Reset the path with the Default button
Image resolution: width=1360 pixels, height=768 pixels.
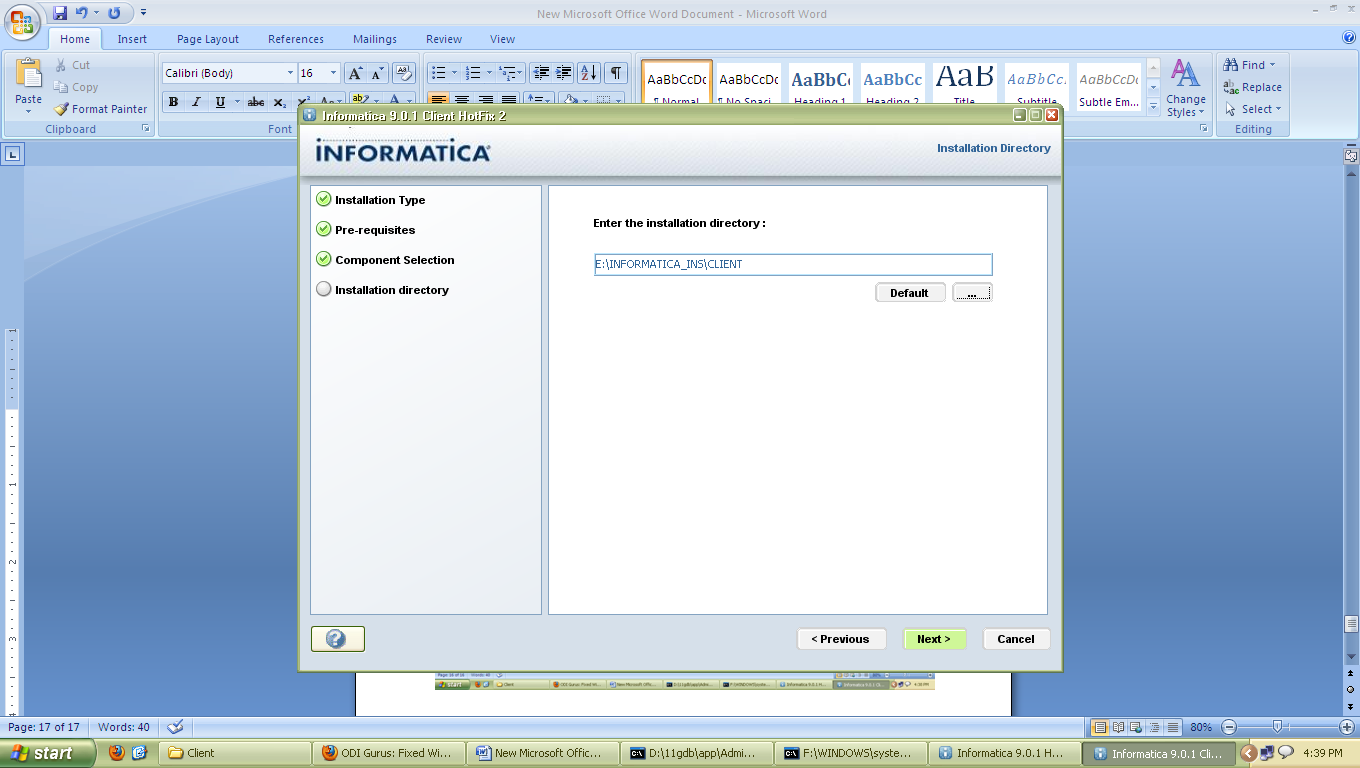910,293
